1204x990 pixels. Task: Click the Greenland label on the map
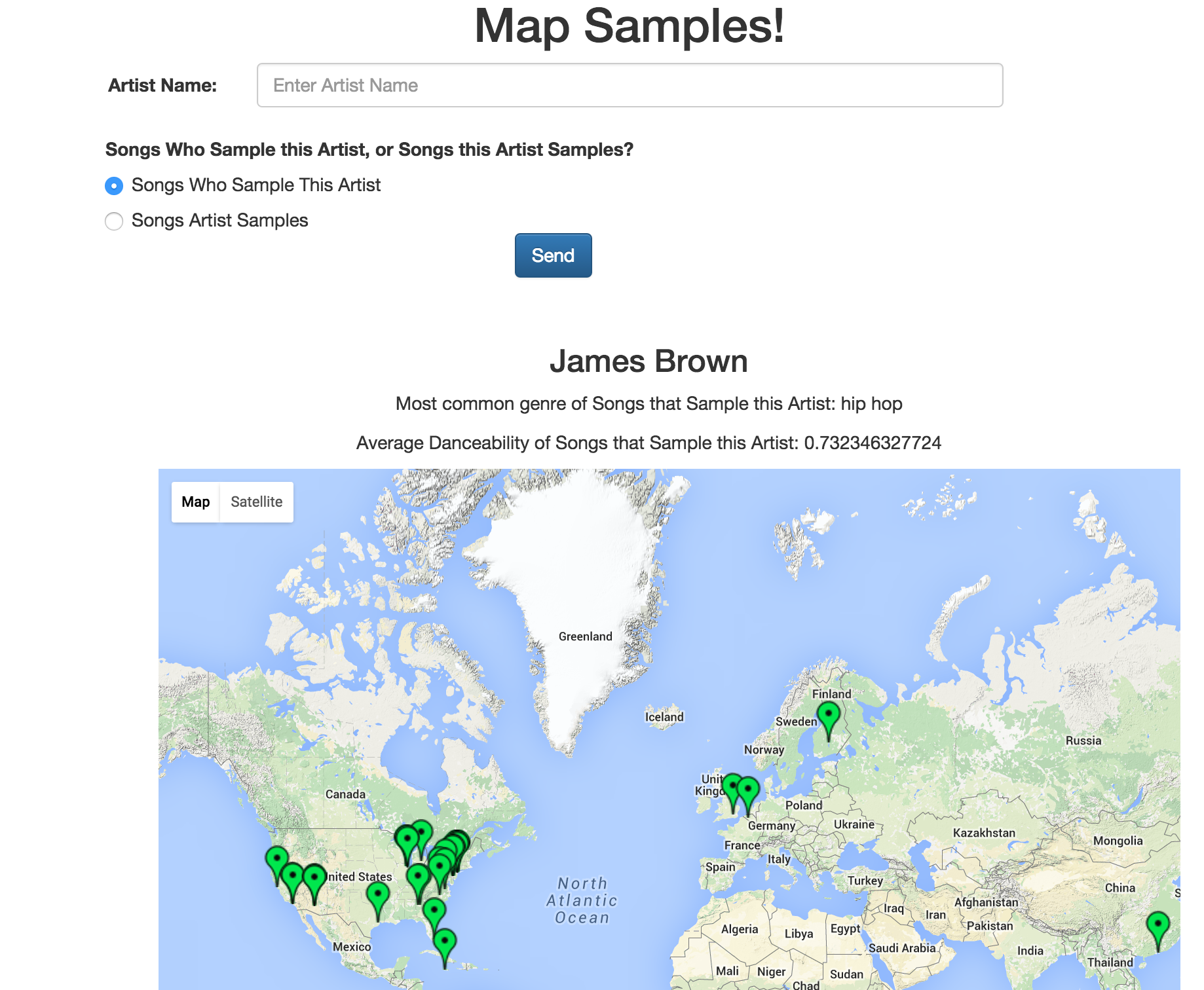[x=585, y=636]
